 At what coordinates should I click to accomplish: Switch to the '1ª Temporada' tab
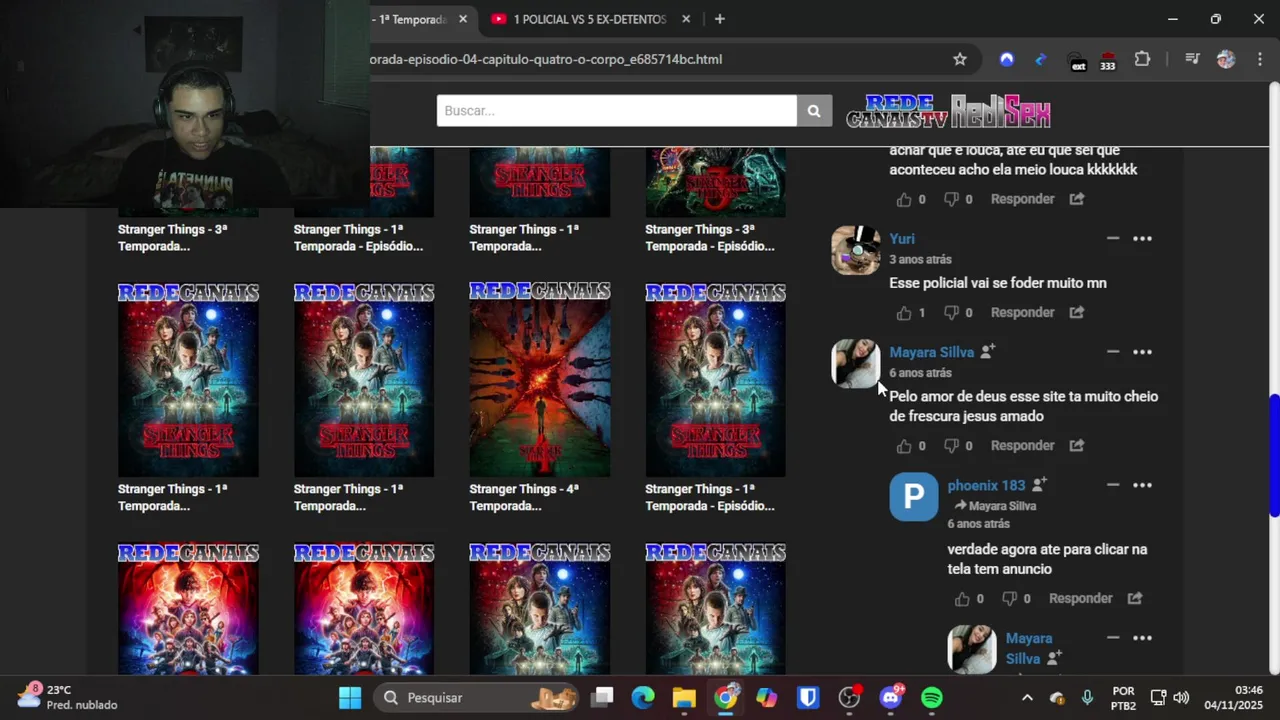click(x=410, y=19)
